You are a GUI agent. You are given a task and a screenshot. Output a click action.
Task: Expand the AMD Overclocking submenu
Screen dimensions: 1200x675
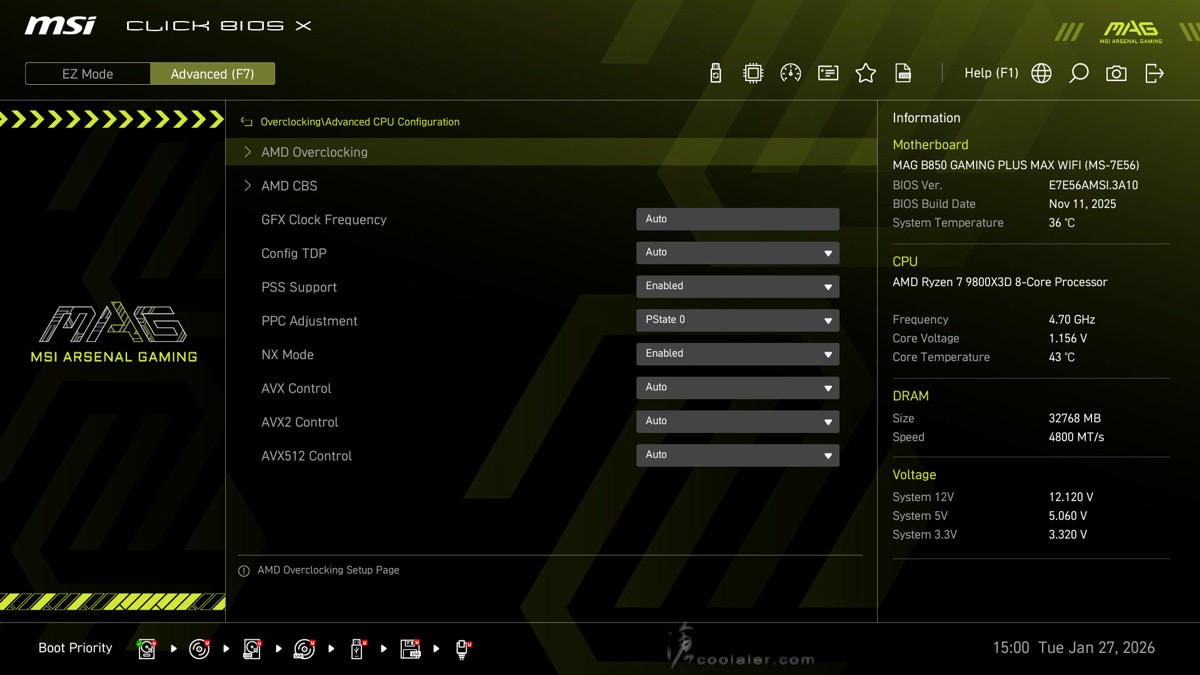tap(314, 152)
